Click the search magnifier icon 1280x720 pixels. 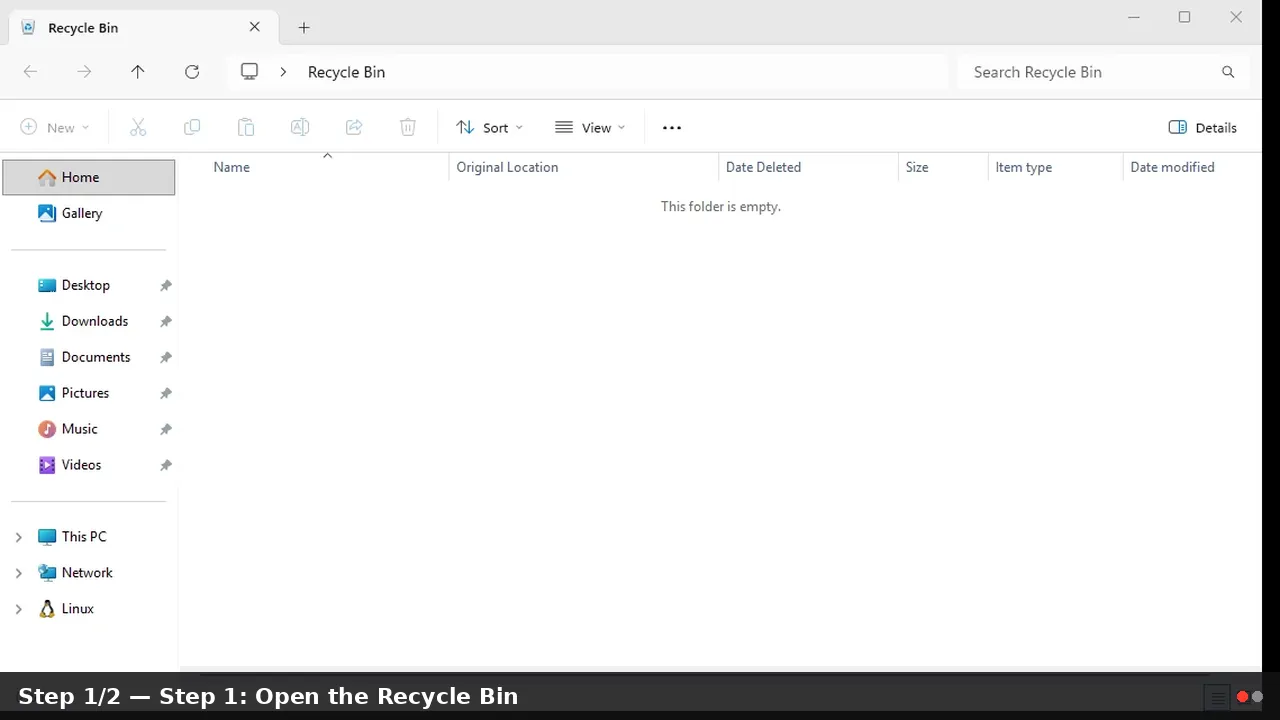point(1228,72)
